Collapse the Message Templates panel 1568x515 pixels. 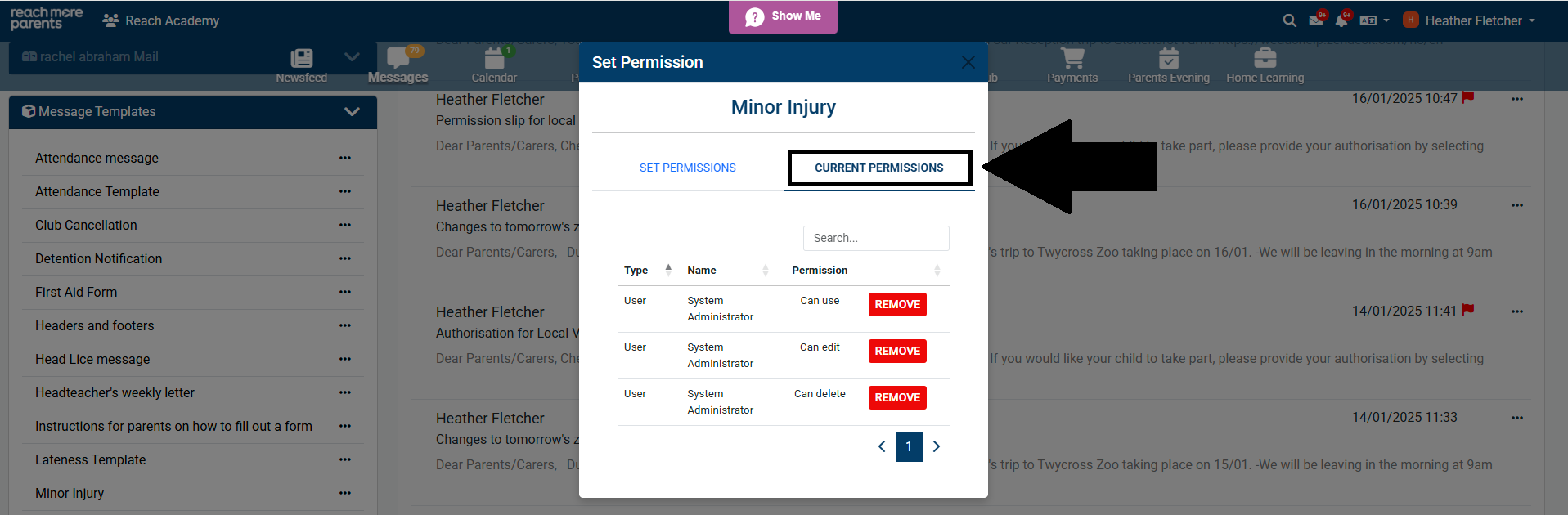(x=352, y=112)
